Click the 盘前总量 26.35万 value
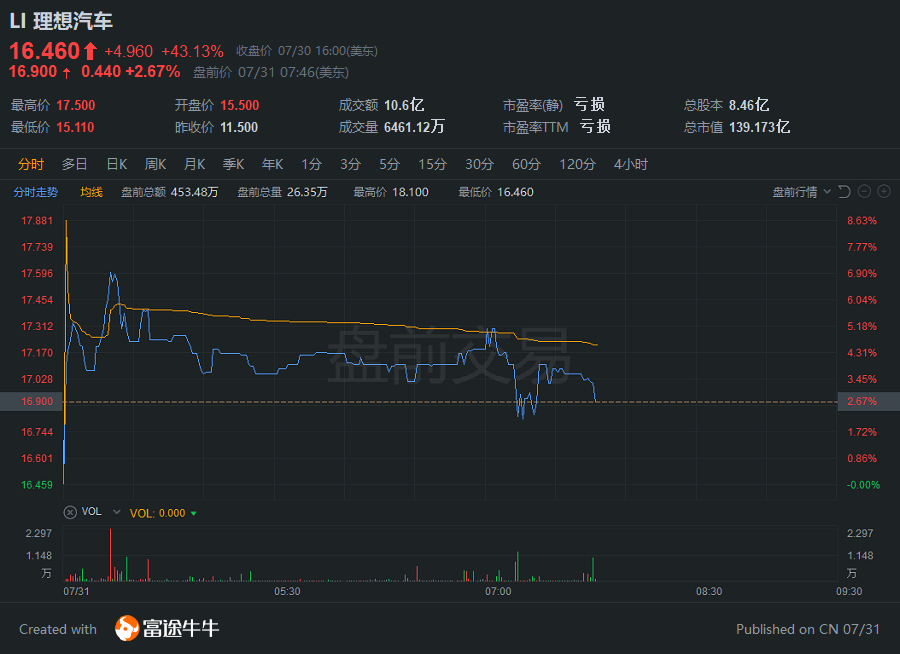The width and height of the screenshot is (900, 654). (307, 192)
